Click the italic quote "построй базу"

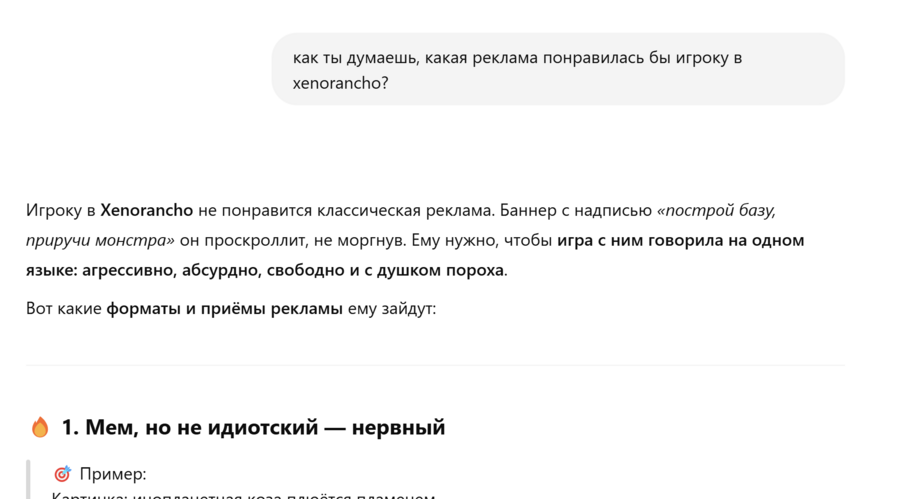pos(718,211)
